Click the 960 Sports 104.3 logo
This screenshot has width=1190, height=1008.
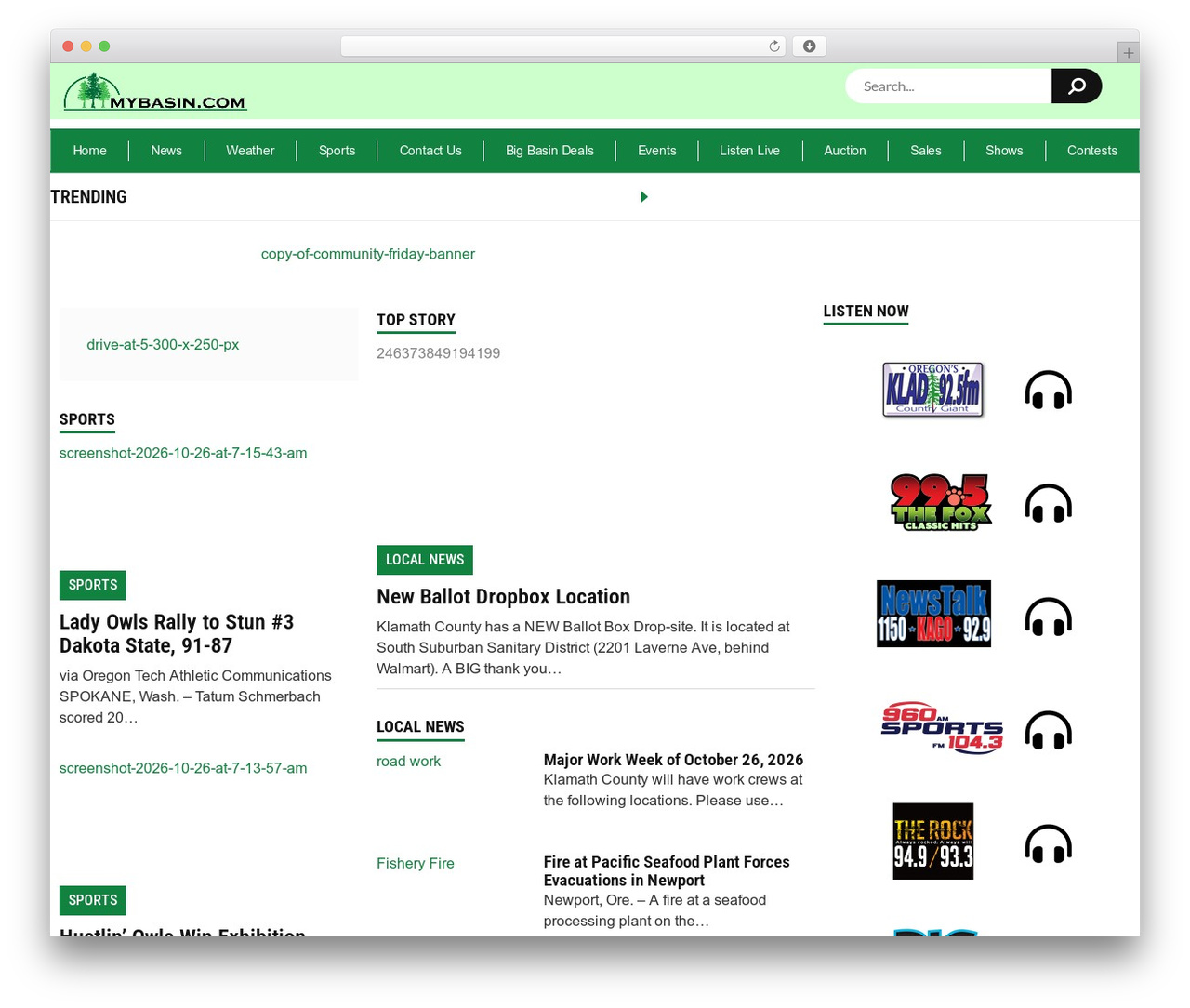pos(942,727)
